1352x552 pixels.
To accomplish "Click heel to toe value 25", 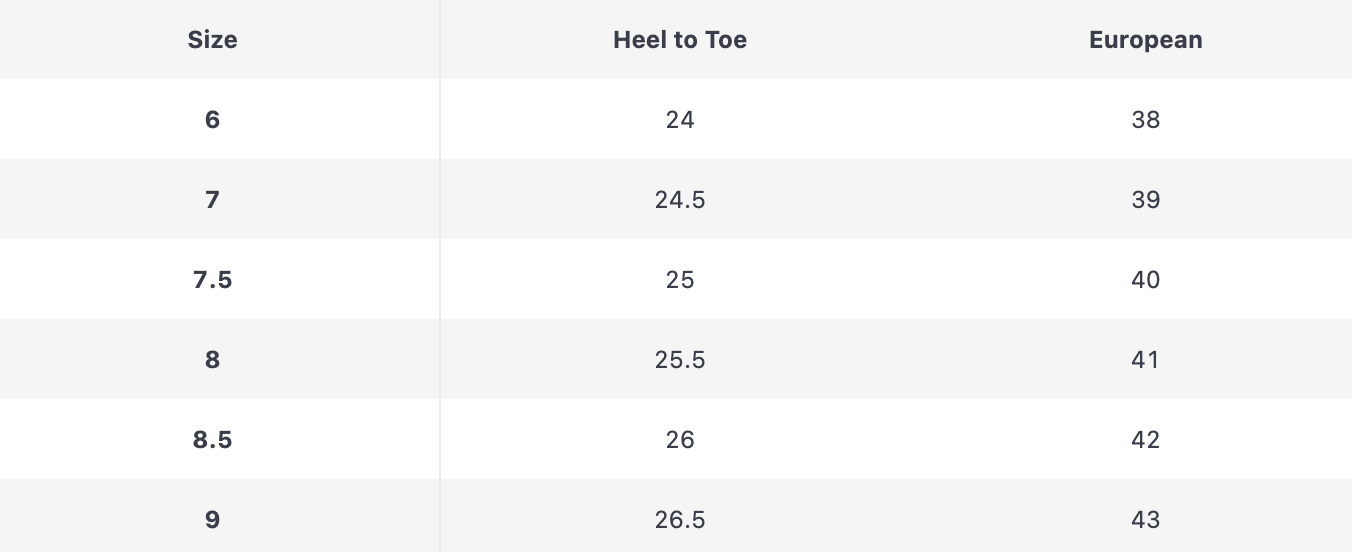I will [x=680, y=280].
